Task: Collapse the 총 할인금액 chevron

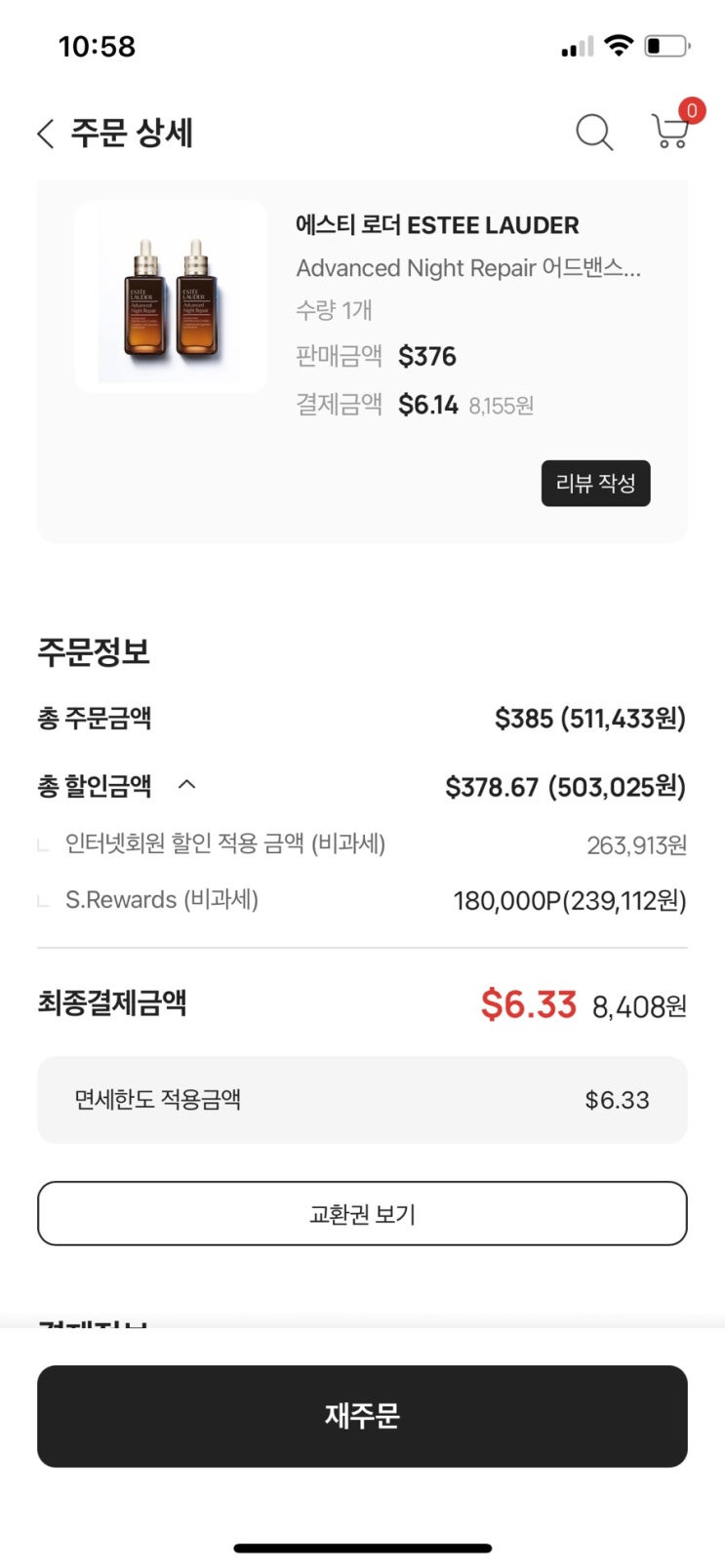Action: pyautogui.click(x=187, y=785)
